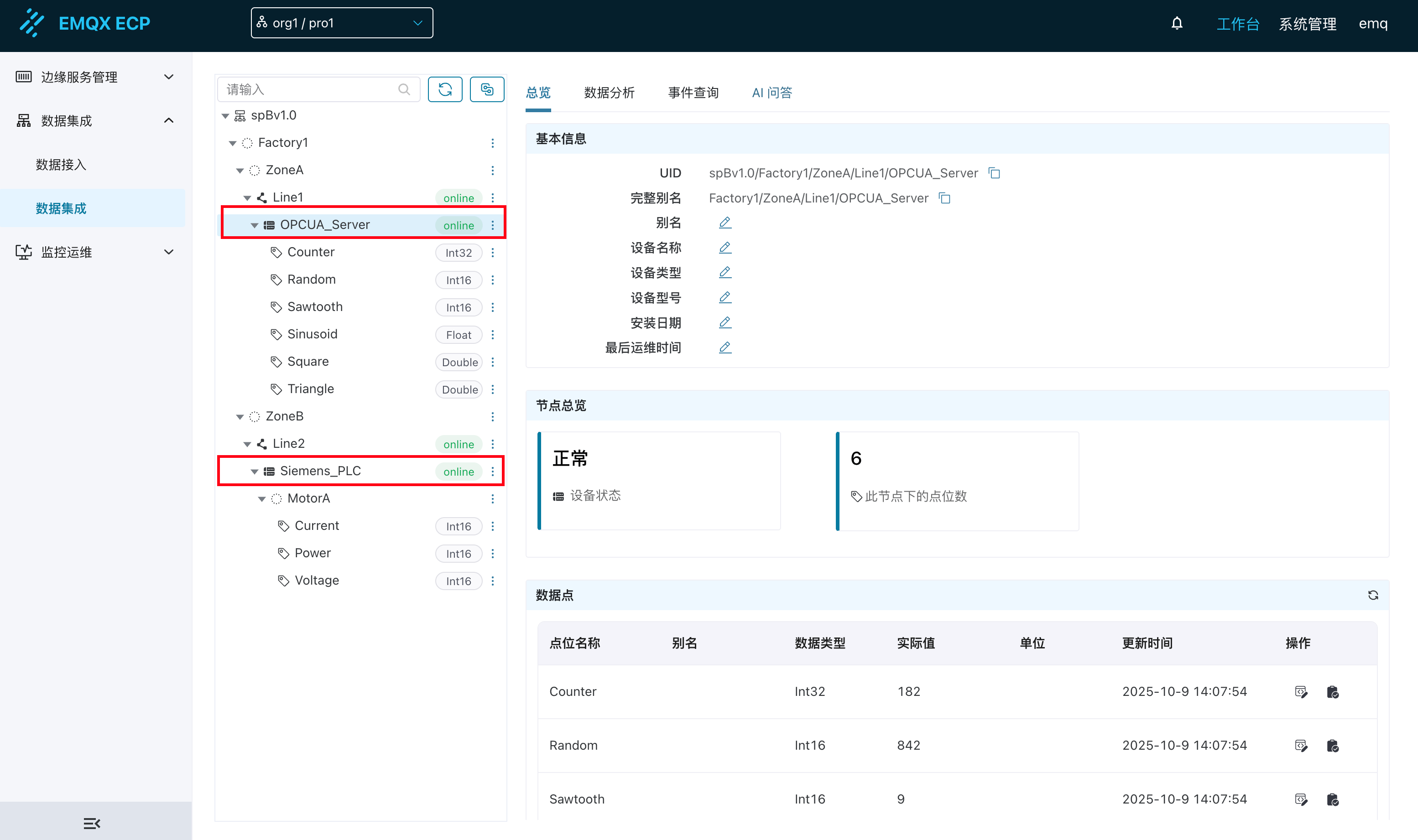Switch to the data analysis tab

click(609, 93)
